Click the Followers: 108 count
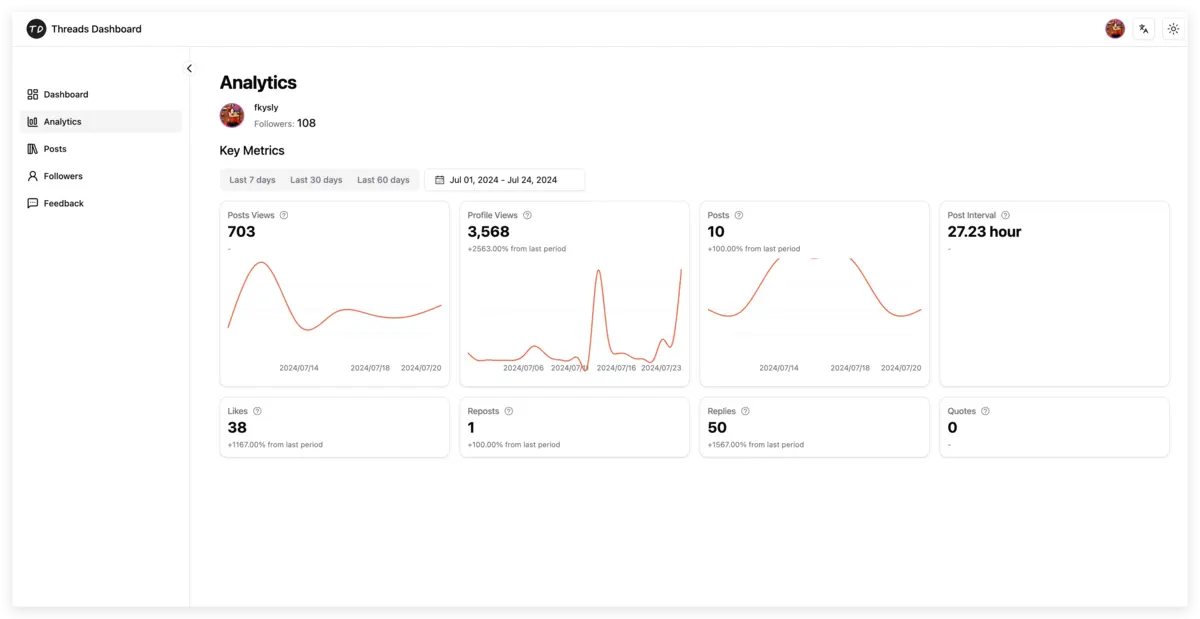This screenshot has height=619, width=1200. pyautogui.click(x=285, y=123)
